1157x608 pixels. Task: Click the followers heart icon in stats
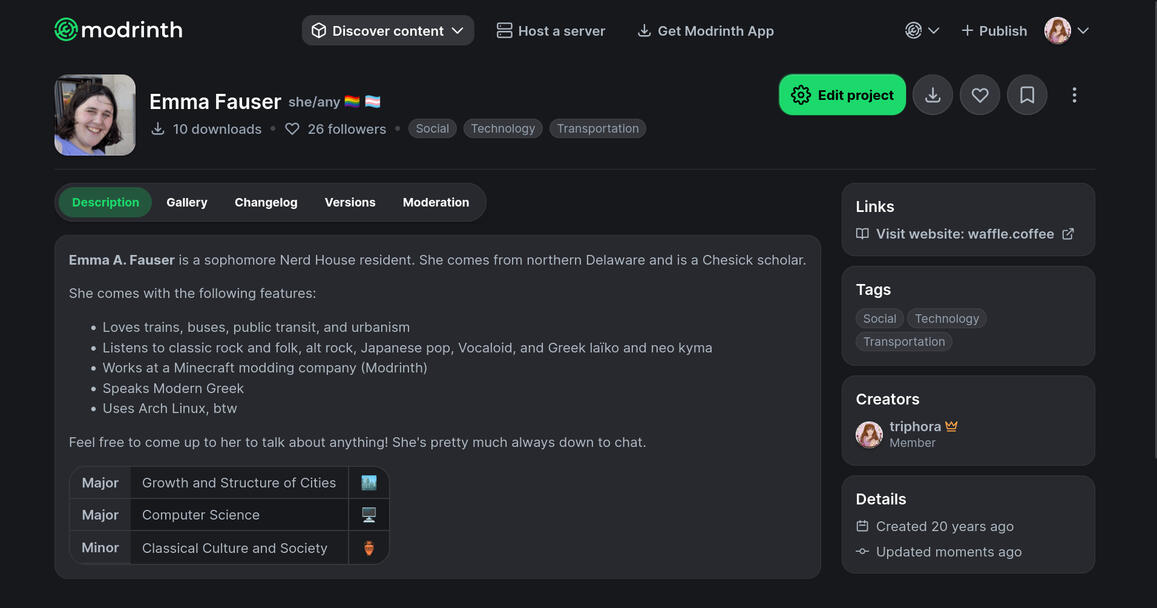pyautogui.click(x=292, y=128)
